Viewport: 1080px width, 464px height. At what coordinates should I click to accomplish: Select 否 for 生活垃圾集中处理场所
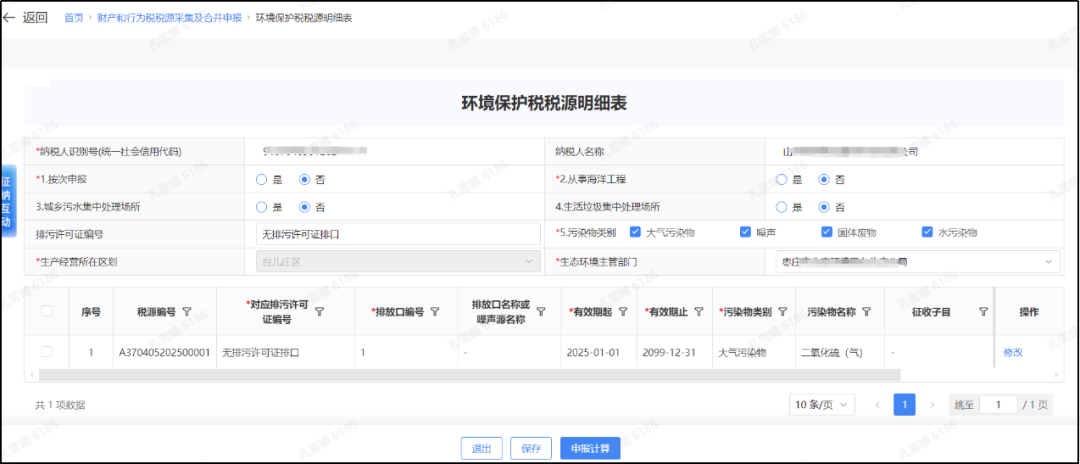pos(824,207)
